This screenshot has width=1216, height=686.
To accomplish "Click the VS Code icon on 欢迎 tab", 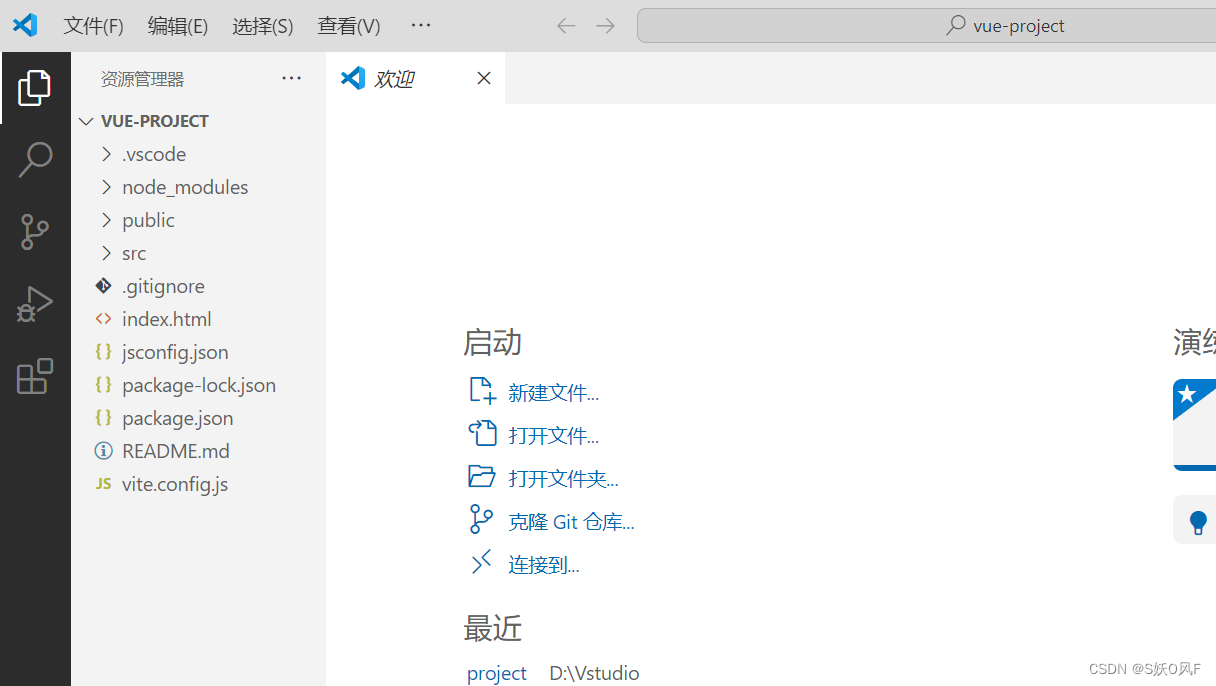I will point(353,78).
